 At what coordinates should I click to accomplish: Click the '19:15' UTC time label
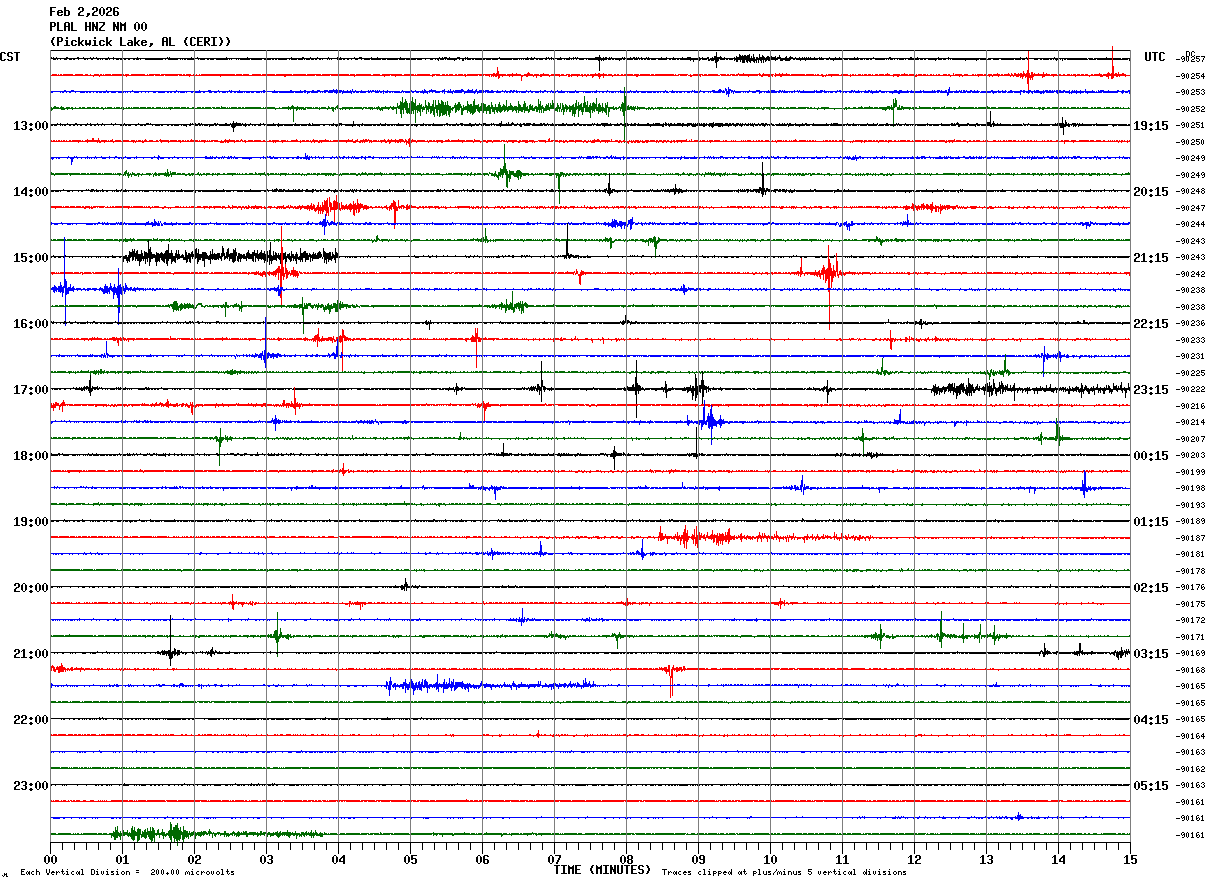point(1151,126)
